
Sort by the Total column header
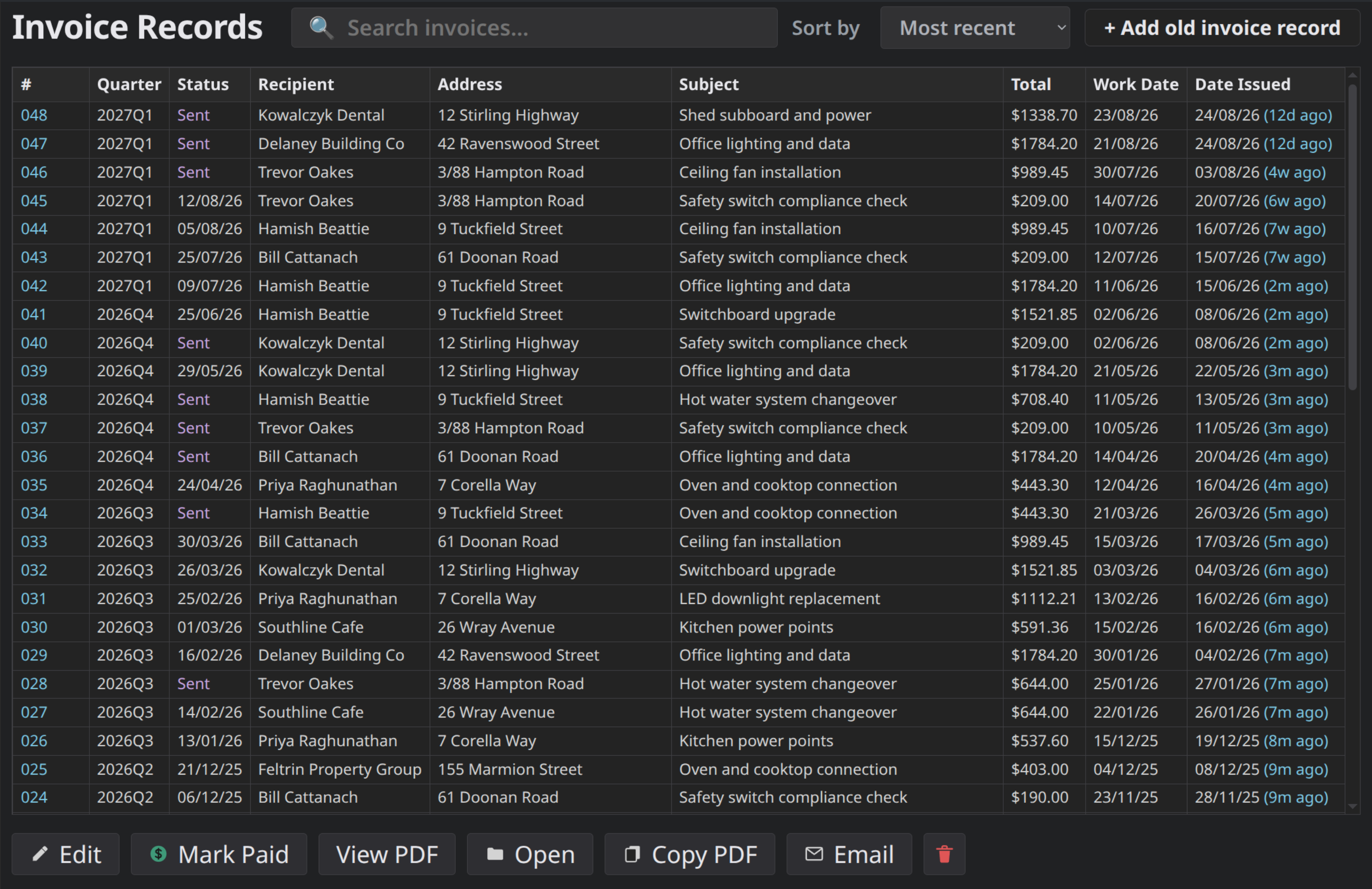(x=1031, y=84)
